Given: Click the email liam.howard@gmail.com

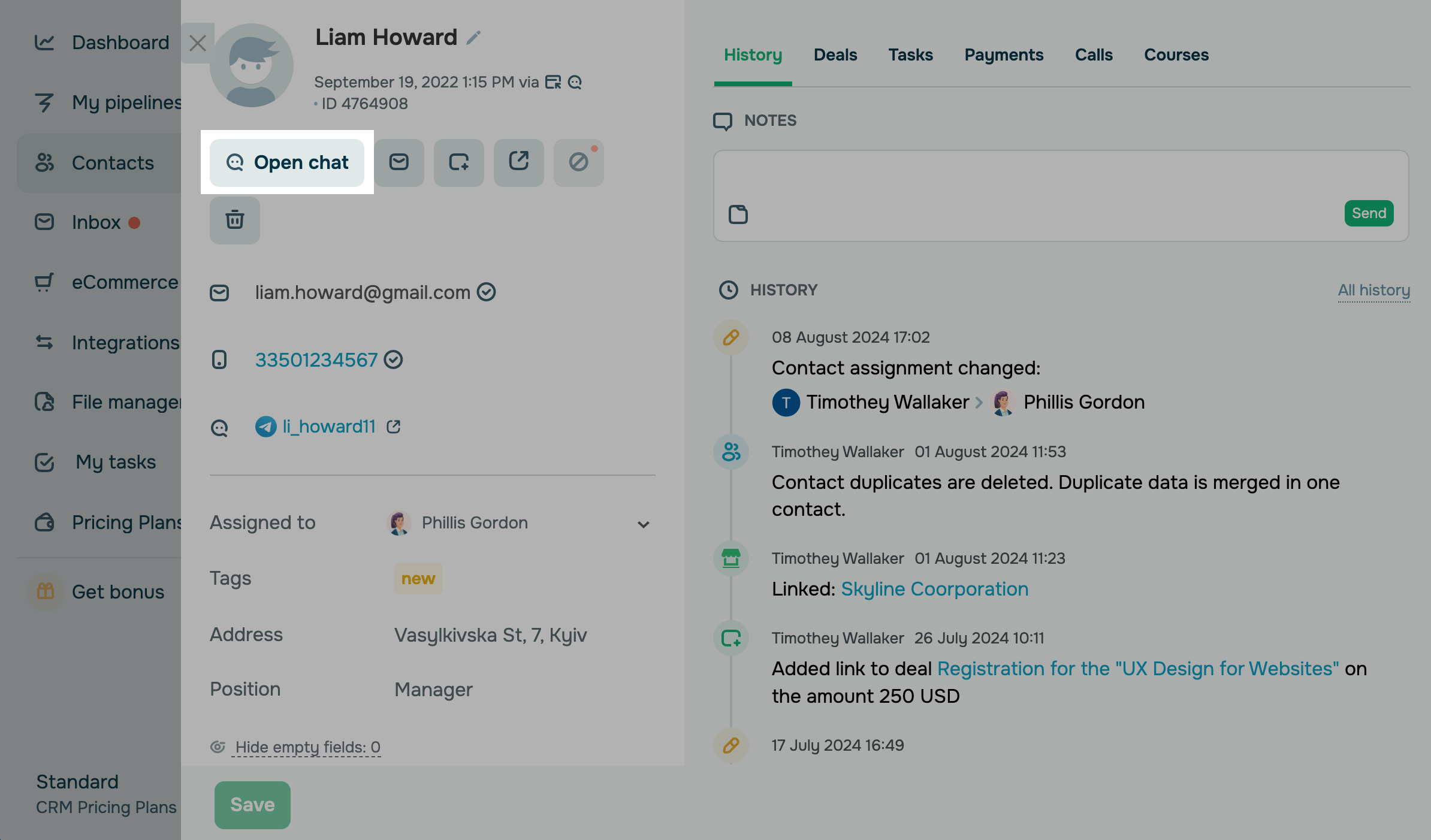Looking at the screenshot, I should tap(363, 292).
